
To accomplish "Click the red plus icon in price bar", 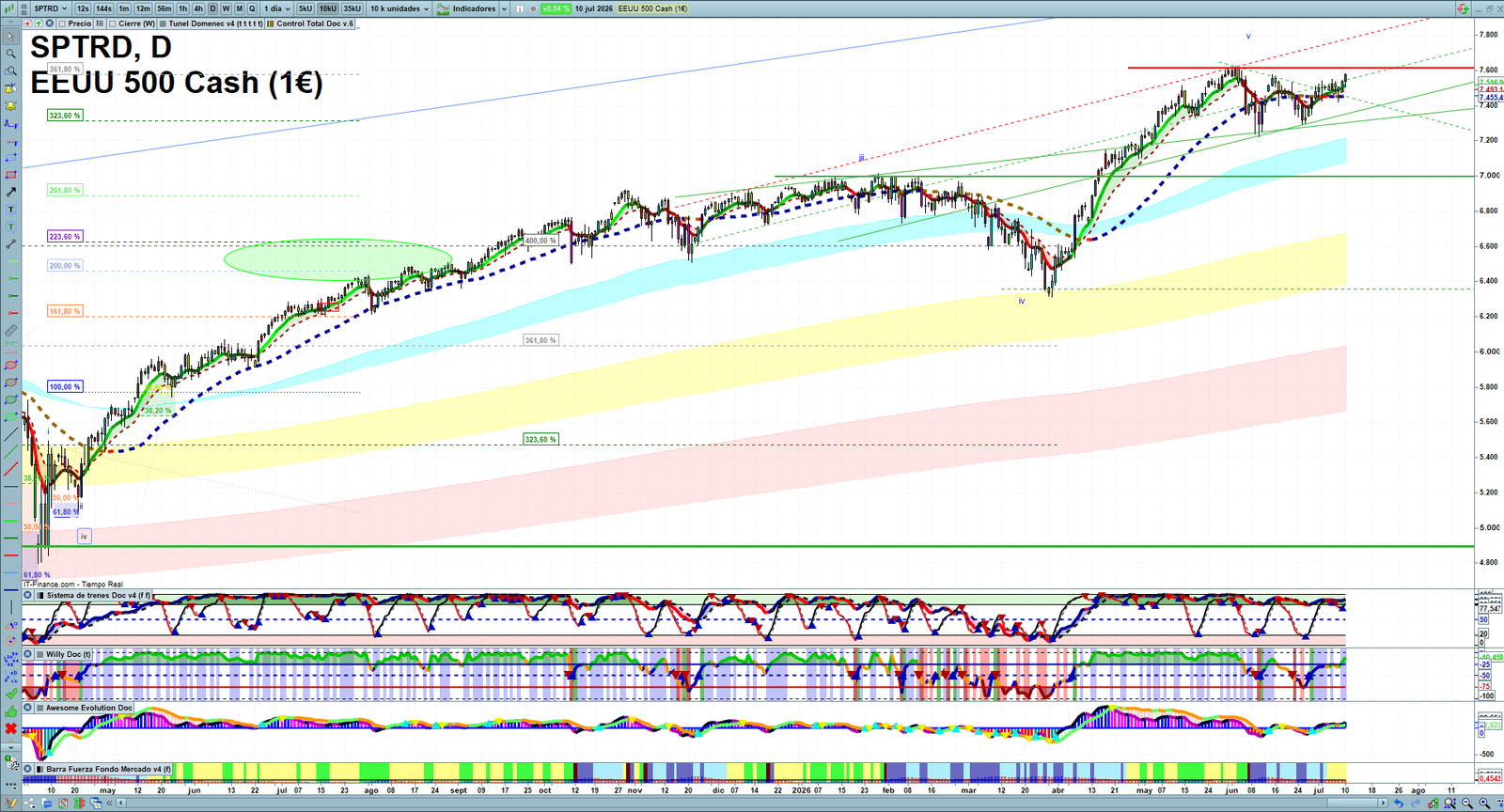I will pos(27,23).
